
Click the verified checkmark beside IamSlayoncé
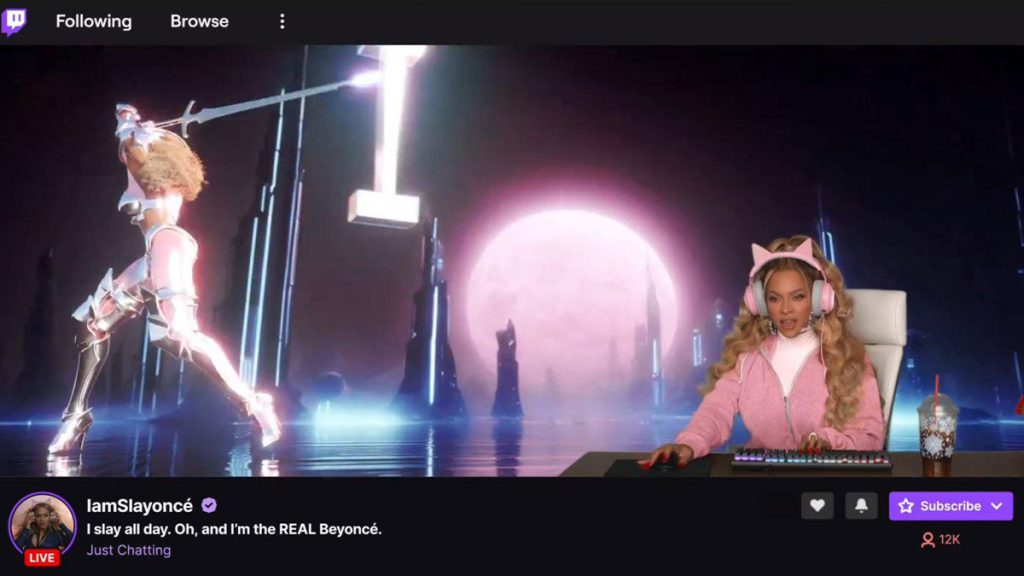click(209, 505)
